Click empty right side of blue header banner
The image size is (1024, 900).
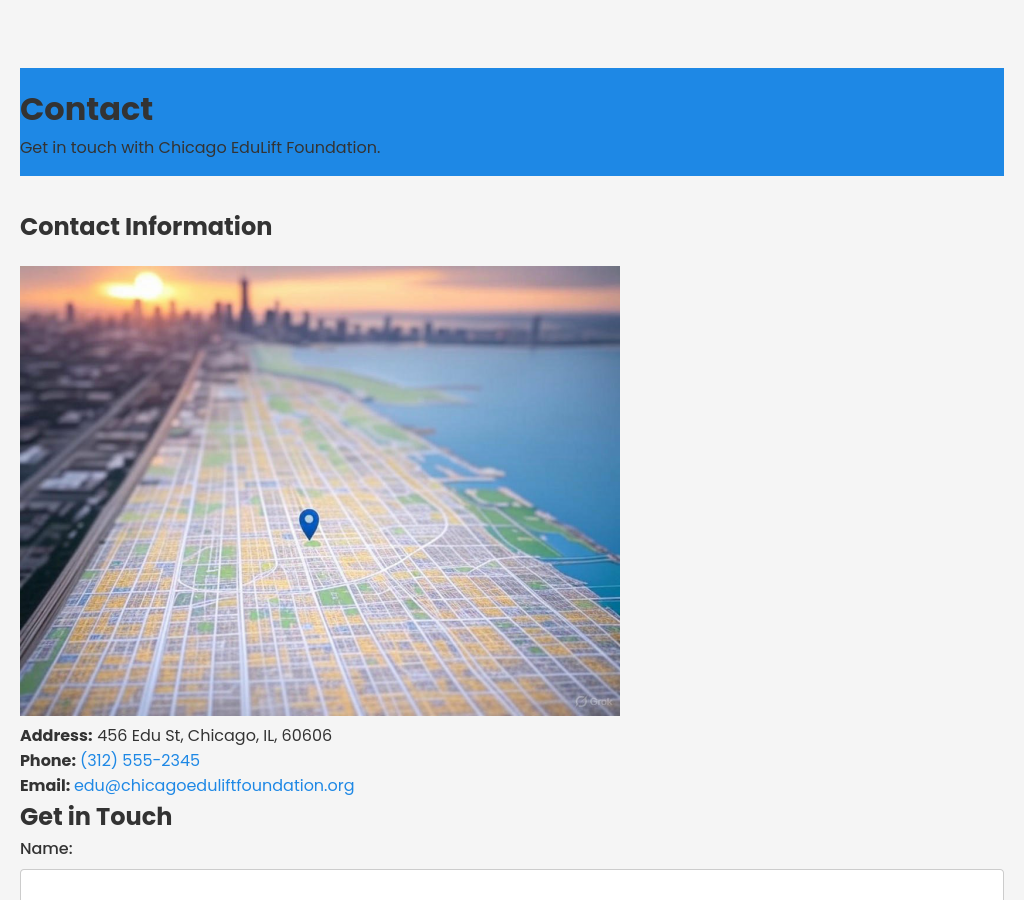[800, 120]
